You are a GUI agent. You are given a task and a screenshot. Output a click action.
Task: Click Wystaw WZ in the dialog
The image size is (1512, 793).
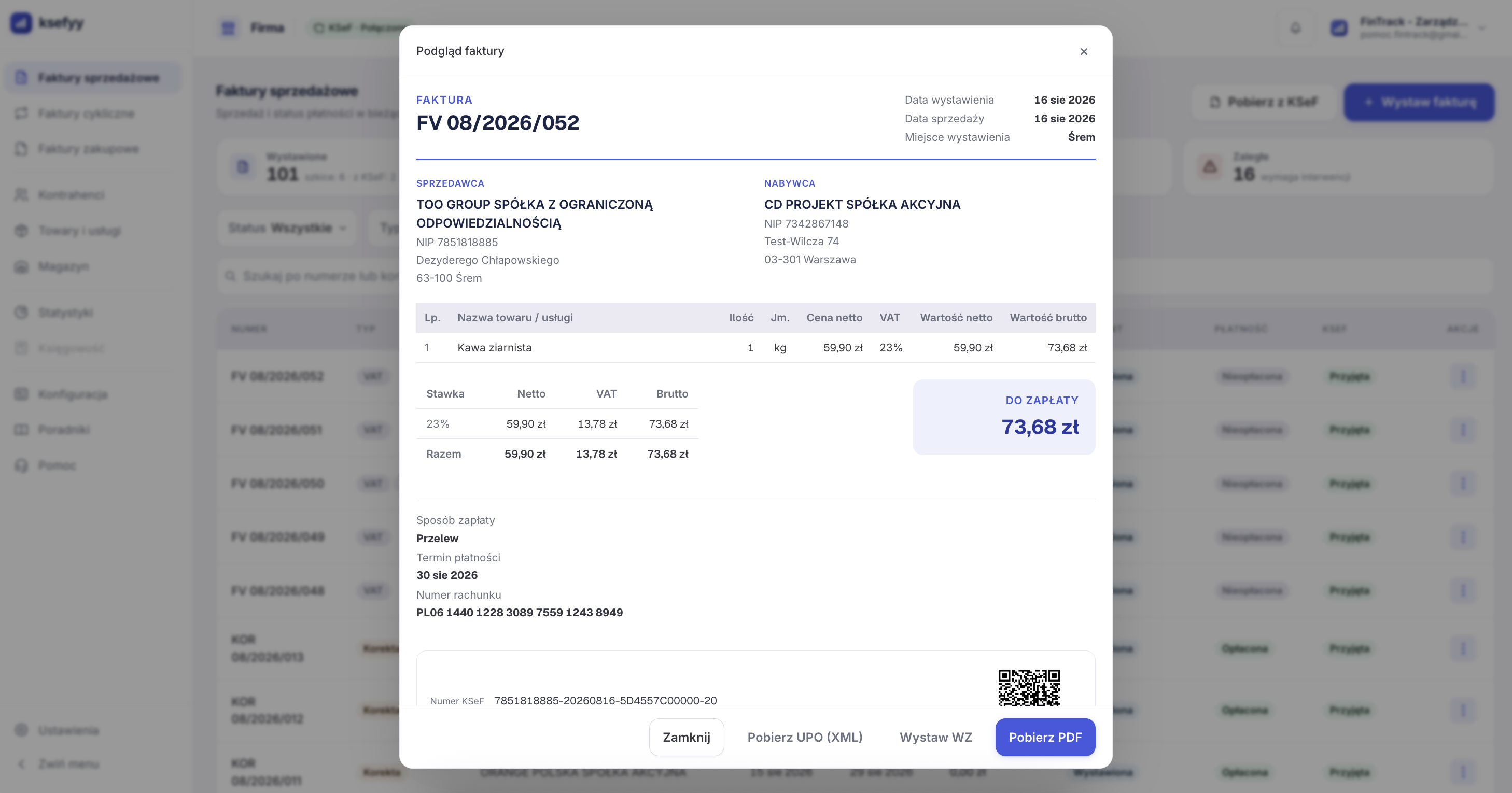coord(935,737)
